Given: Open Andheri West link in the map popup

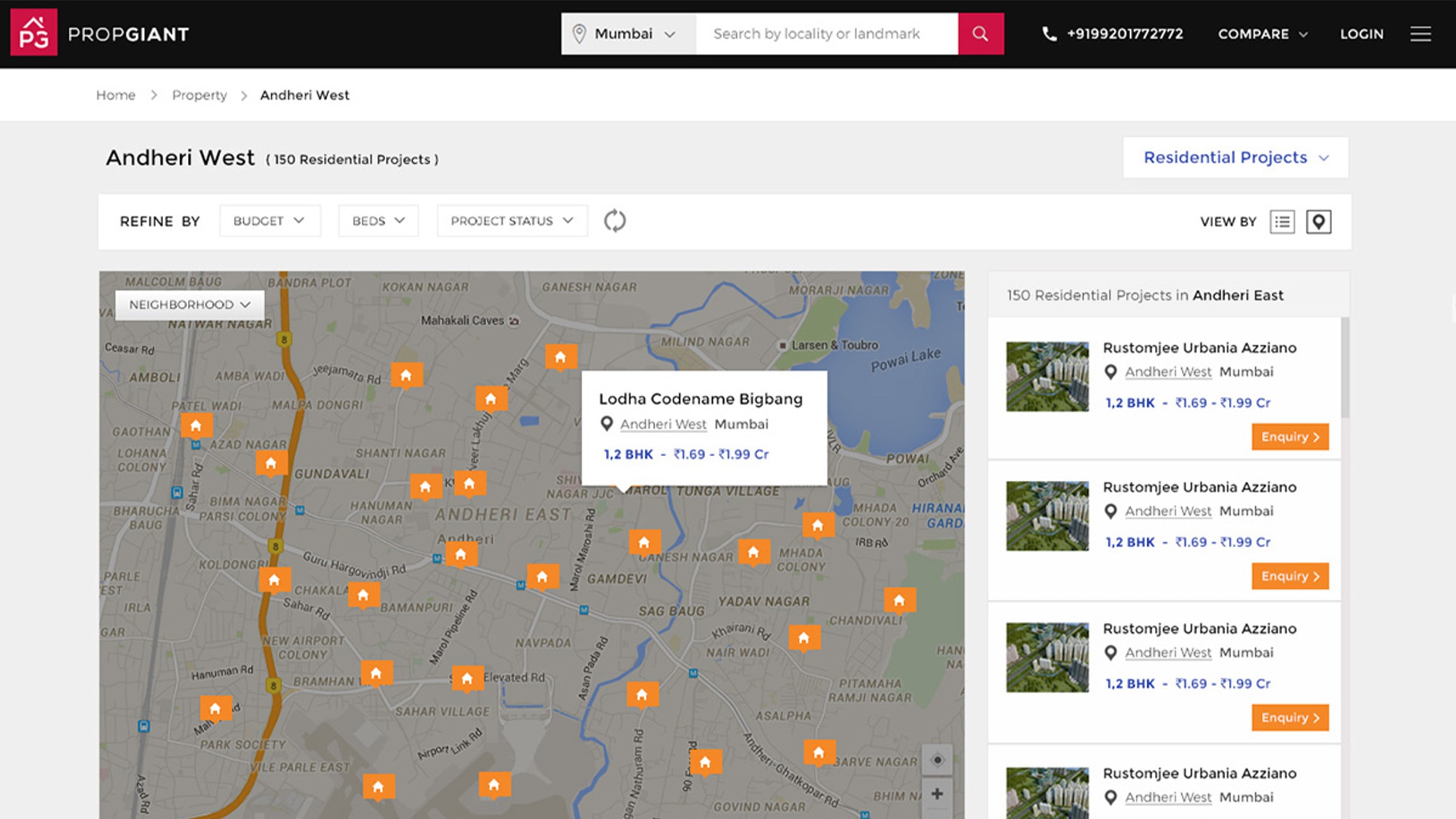Looking at the screenshot, I should click(x=663, y=424).
